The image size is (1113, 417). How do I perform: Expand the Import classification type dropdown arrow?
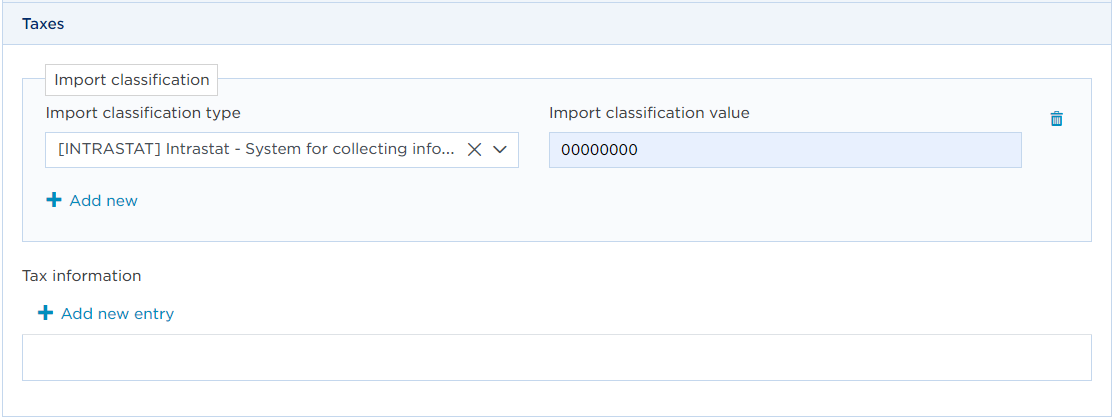(500, 149)
